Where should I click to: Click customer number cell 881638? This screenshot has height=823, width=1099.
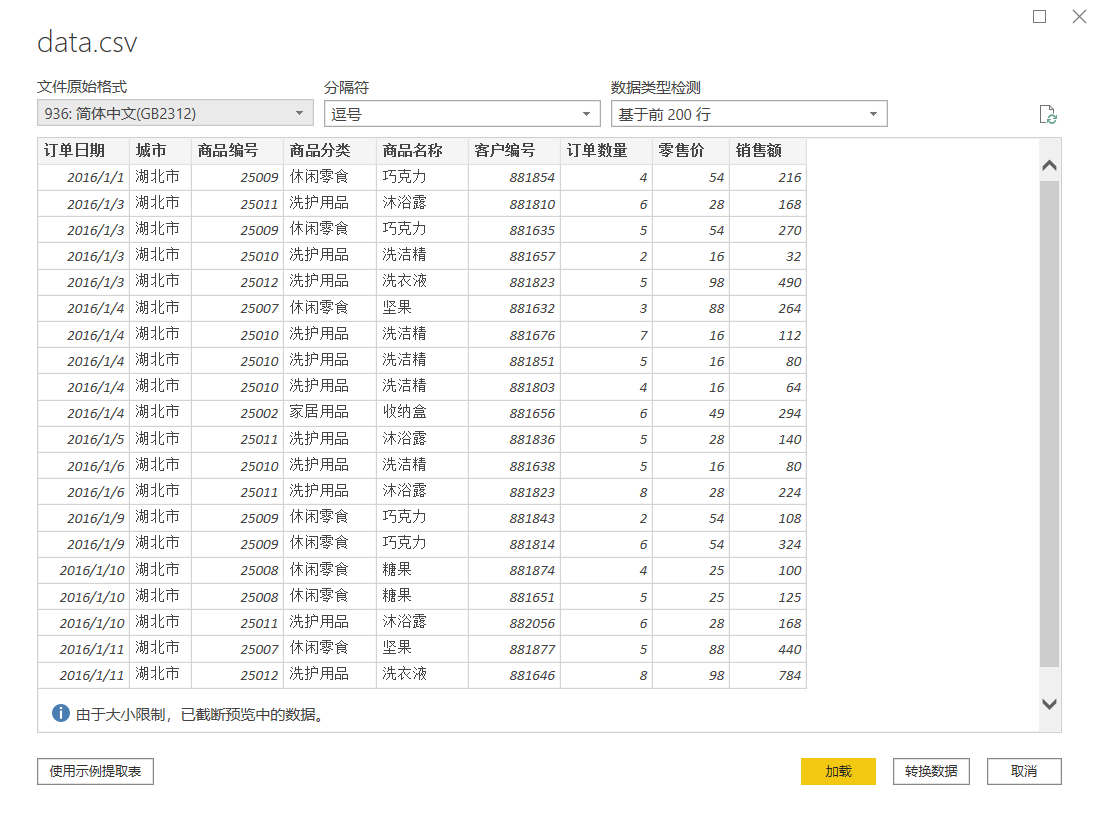[514, 466]
